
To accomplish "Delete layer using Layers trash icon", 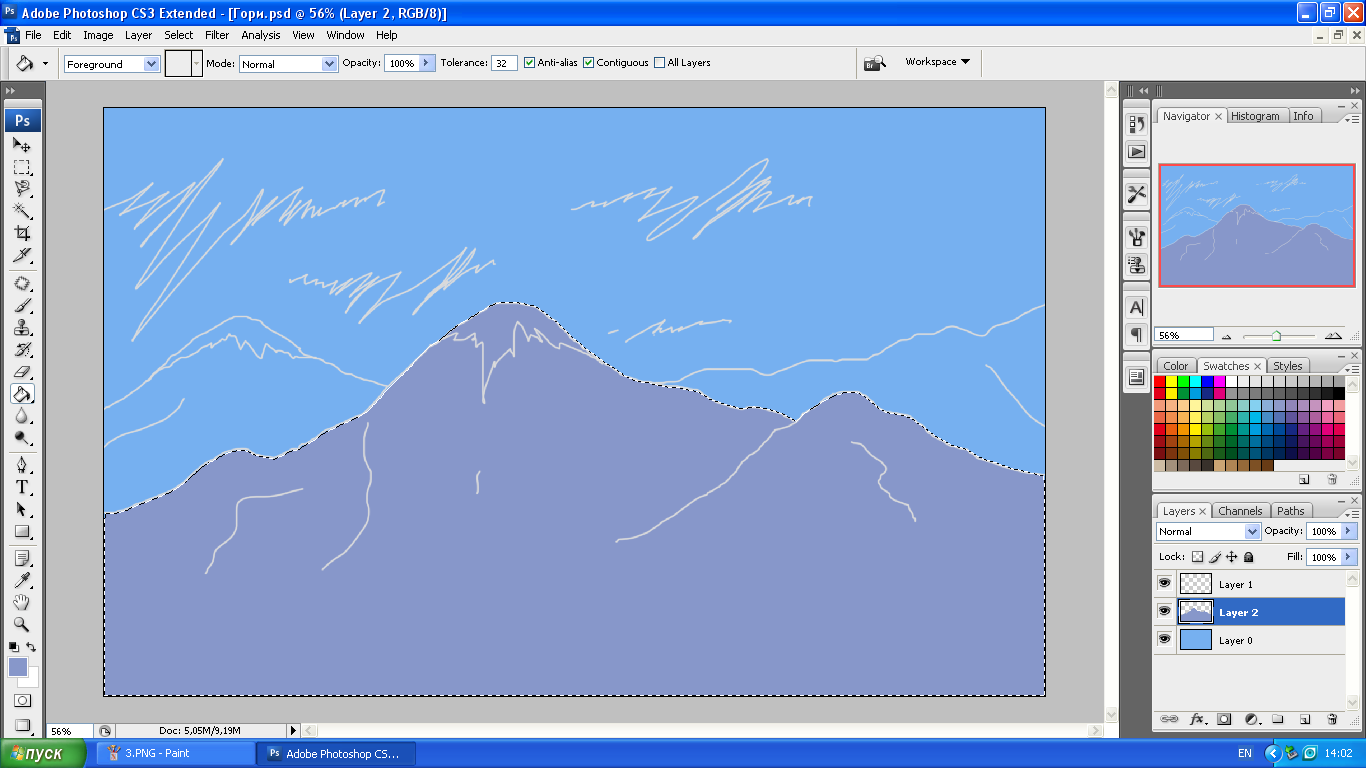I will point(1332,719).
